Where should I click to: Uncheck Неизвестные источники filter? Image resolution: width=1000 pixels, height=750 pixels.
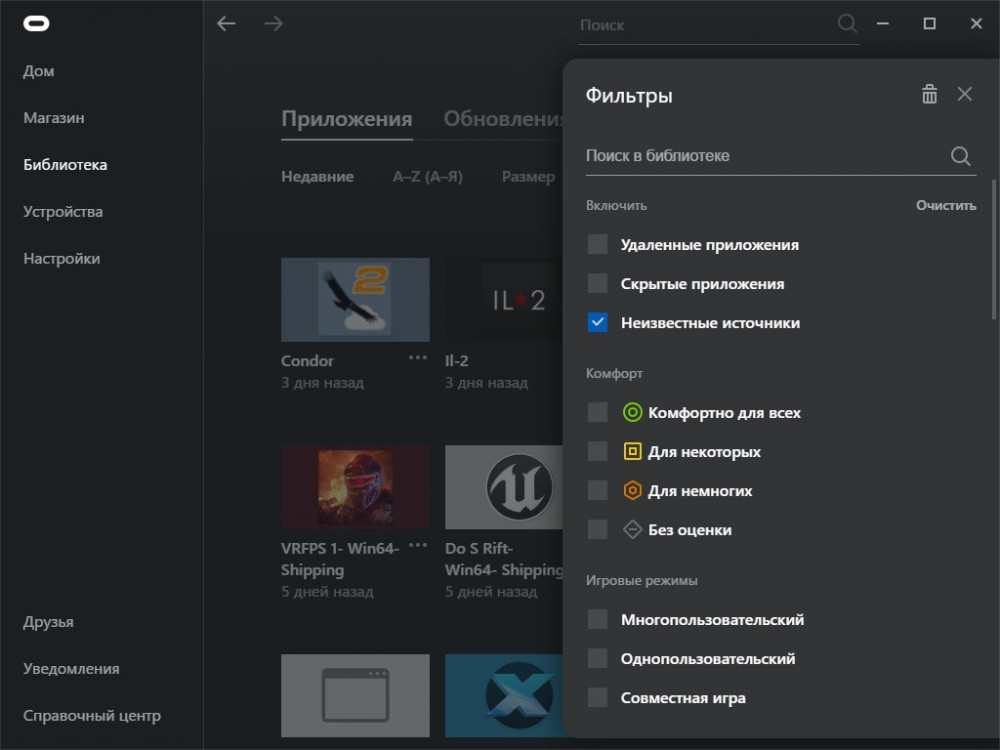[x=598, y=323]
